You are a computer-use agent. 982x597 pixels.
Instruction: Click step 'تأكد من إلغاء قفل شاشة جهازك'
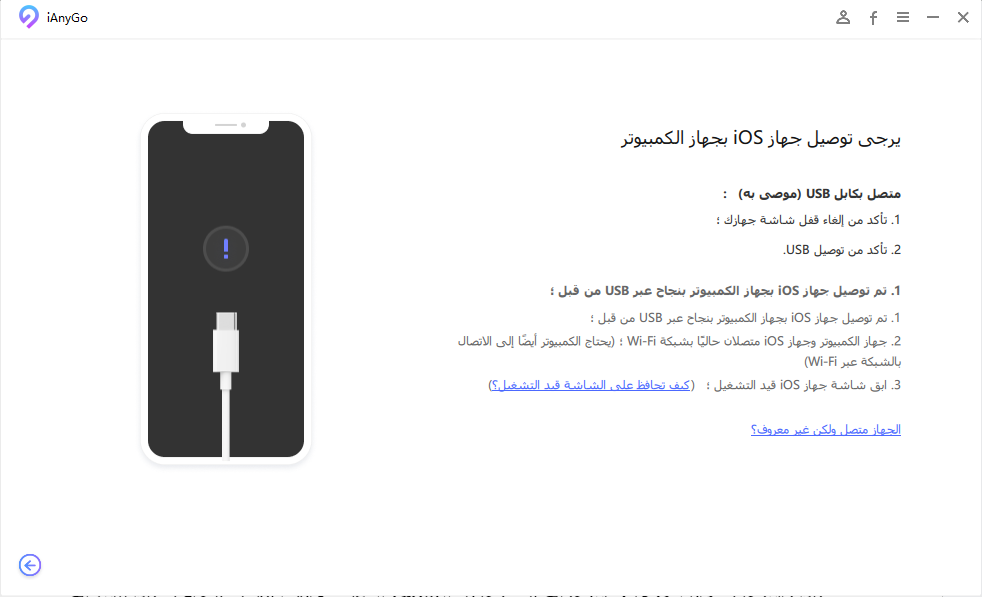pyautogui.click(x=809, y=220)
